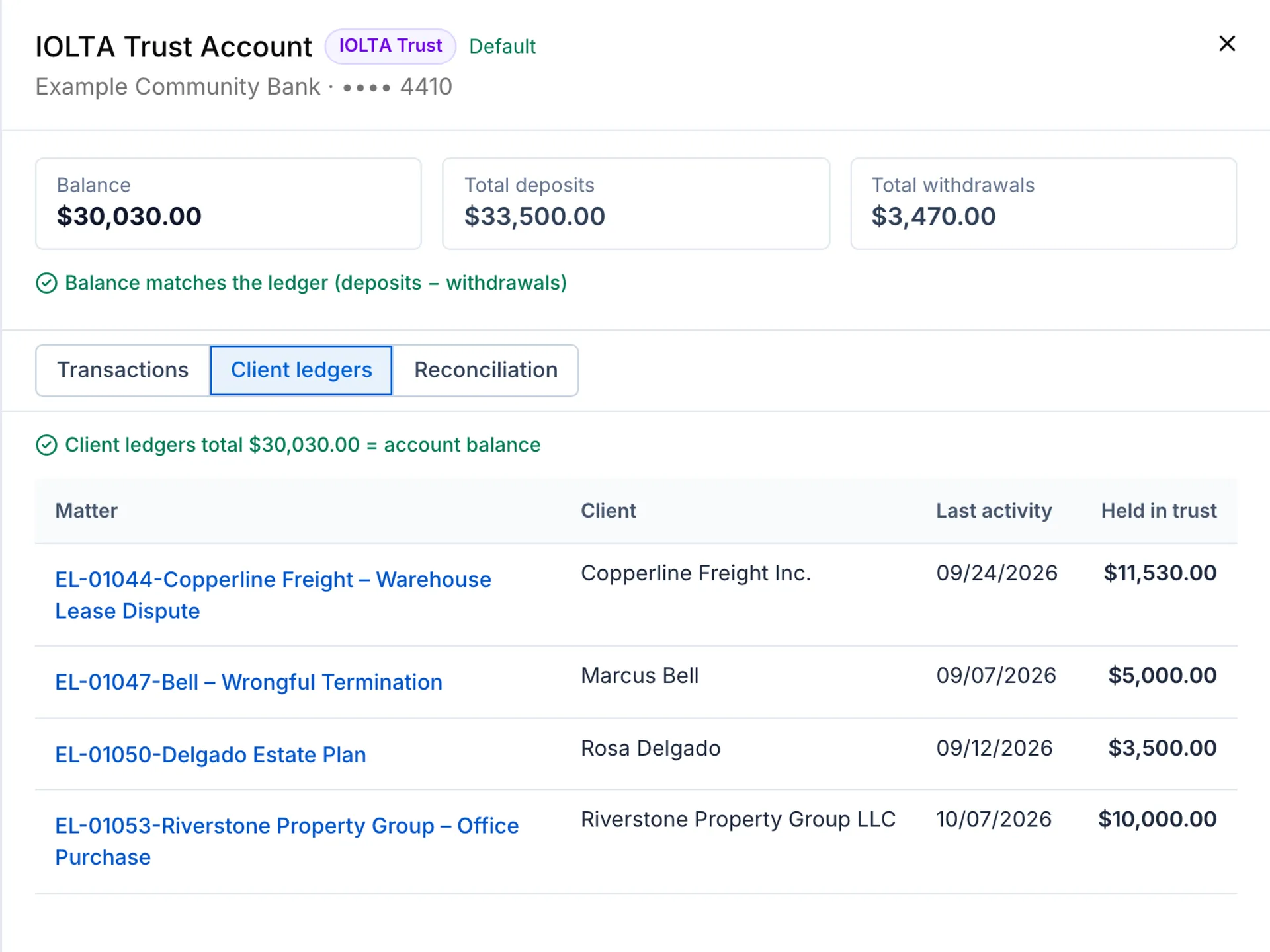Click the Example Community Bank account line
This screenshot has height=952, width=1270.
coord(243,87)
